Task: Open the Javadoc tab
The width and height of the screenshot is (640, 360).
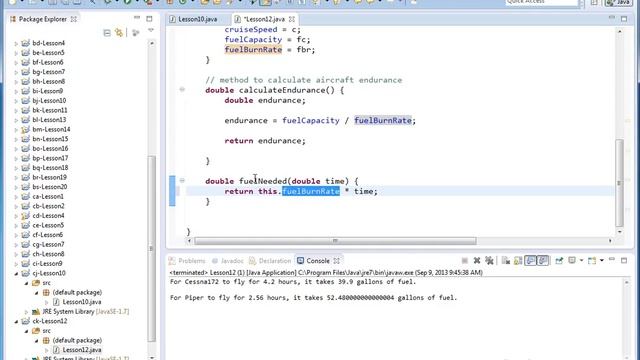Action: coord(228,261)
